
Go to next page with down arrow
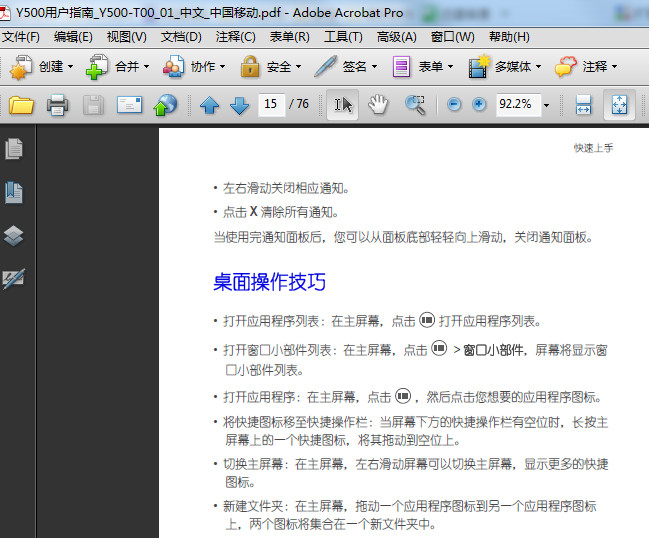[x=240, y=105]
